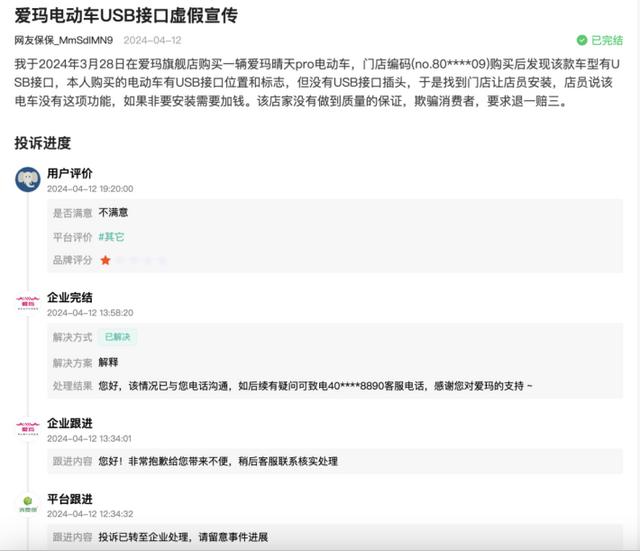Click the timestamp 2024-04-12 13:58:20
The image size is (640, 551).
(x=90, y=313)
